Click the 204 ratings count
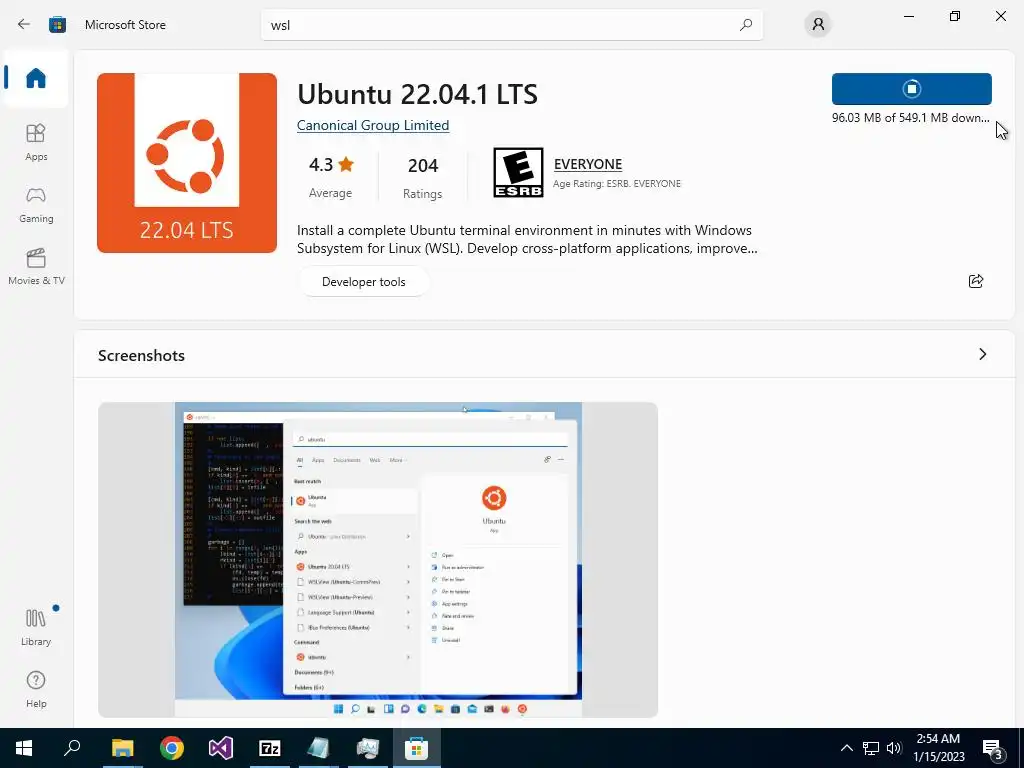1024x768 pixels. (423, 166)
